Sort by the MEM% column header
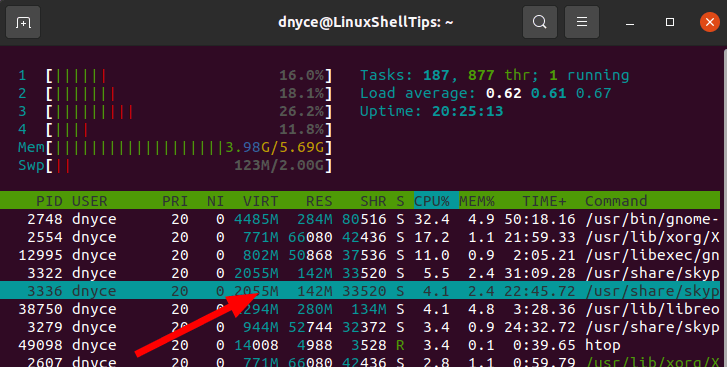The height and width of the screenshot is (367, 727). (477, 201)
